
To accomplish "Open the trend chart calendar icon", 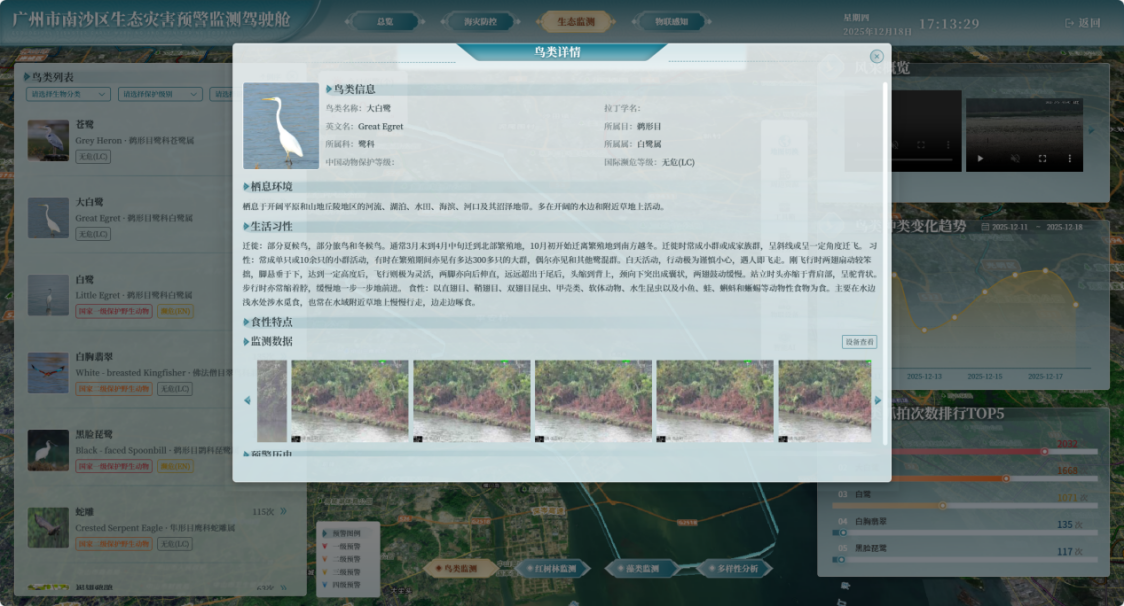I will 985,227.
